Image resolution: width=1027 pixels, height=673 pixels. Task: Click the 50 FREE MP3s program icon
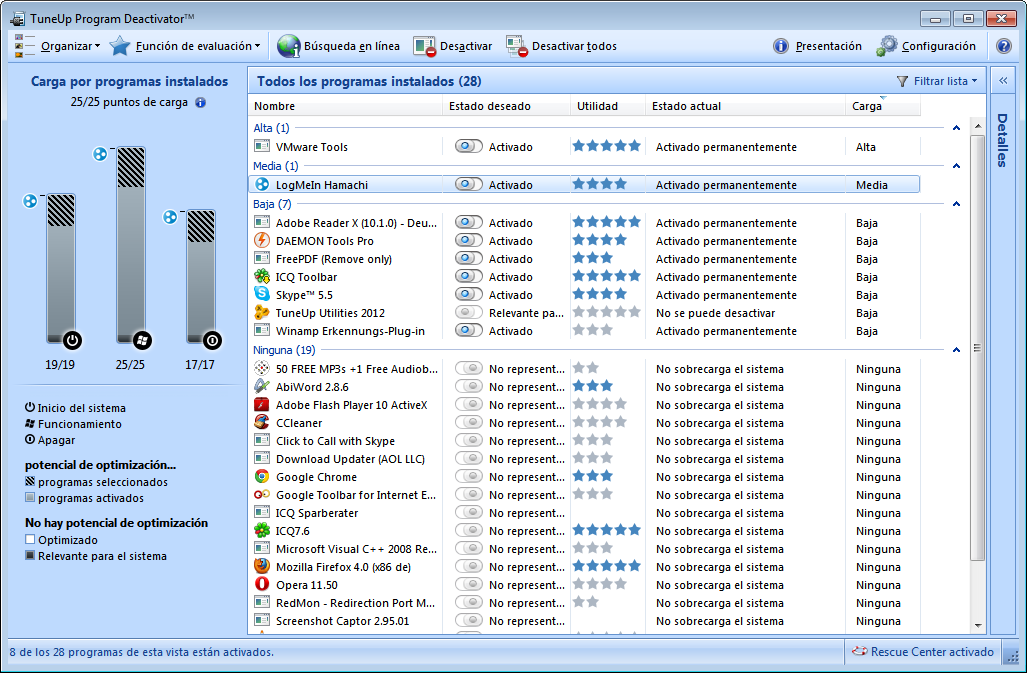click(x=262, y=369)
